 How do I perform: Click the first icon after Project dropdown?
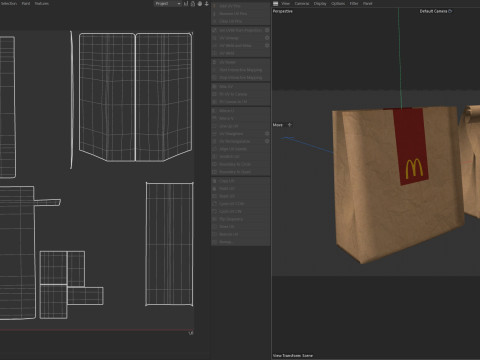click(x=186, y=4)
